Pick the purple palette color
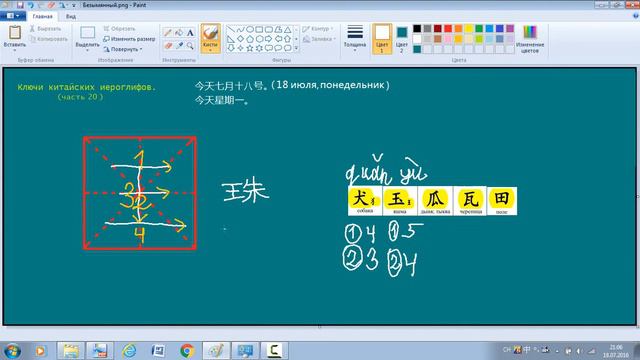Screen dimensions: 640x360 click(x=510, y=29)
